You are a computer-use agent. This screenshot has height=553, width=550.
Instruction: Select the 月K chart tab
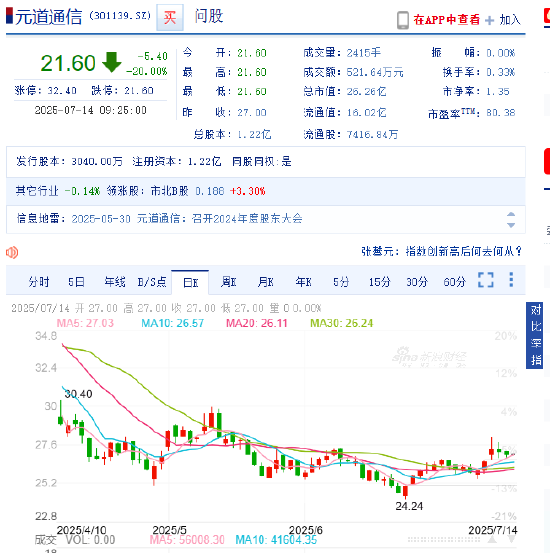(266, 282)
